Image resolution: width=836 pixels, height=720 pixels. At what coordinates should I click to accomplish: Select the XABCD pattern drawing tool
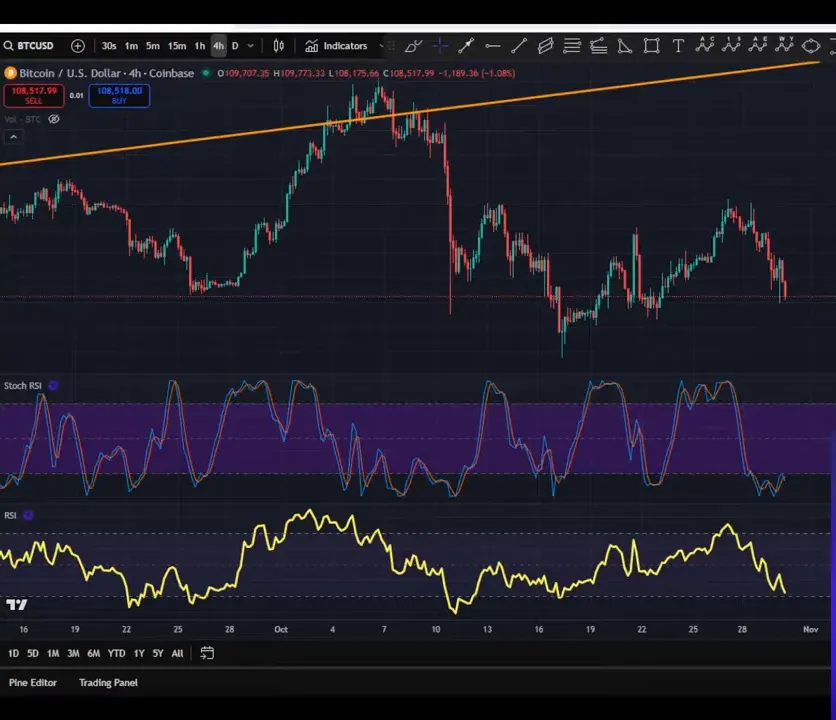pyautogui.click(x=704, y=46)
